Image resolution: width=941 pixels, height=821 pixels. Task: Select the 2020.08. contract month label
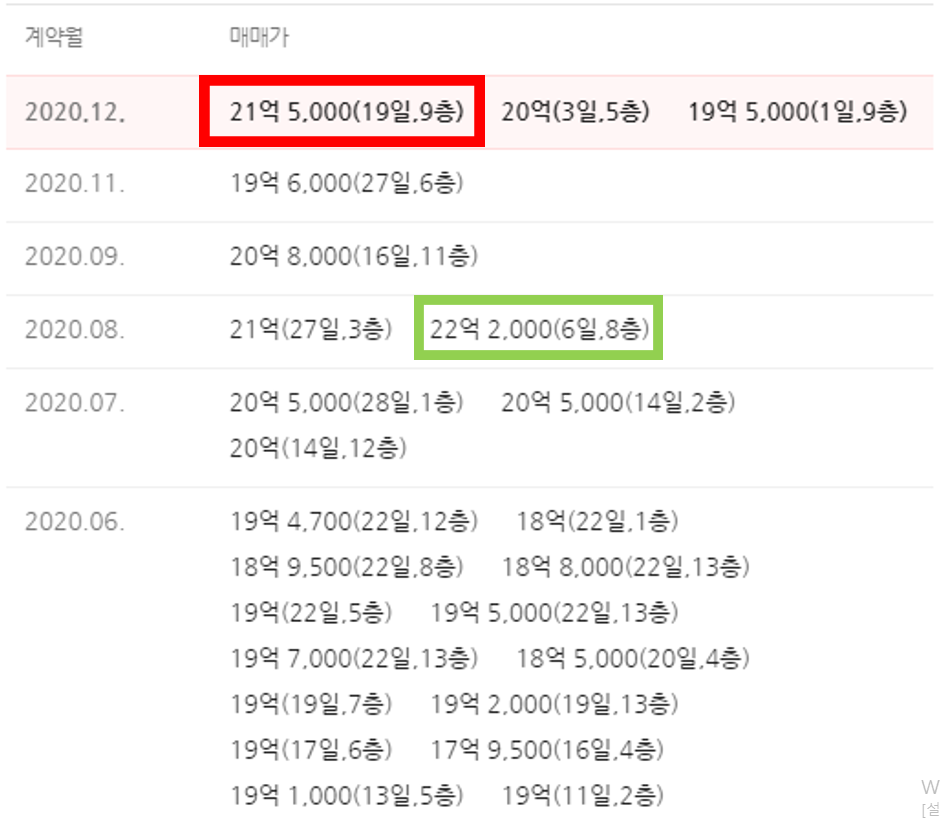tap(75, 329)
